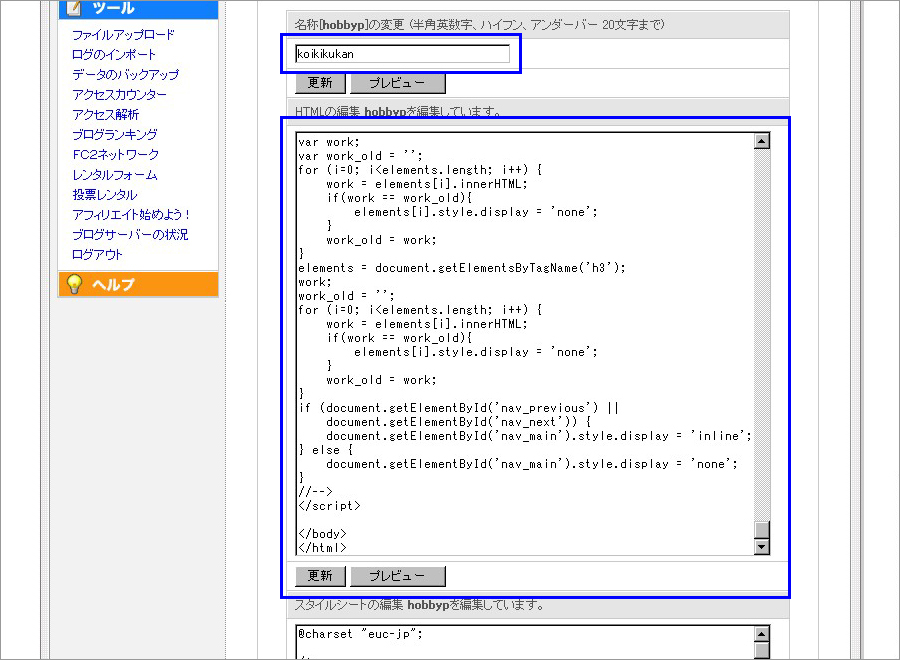Click the 'var work;' line in the editor
The height and width of the screenshot is (660, 900).
coord(329,142)
